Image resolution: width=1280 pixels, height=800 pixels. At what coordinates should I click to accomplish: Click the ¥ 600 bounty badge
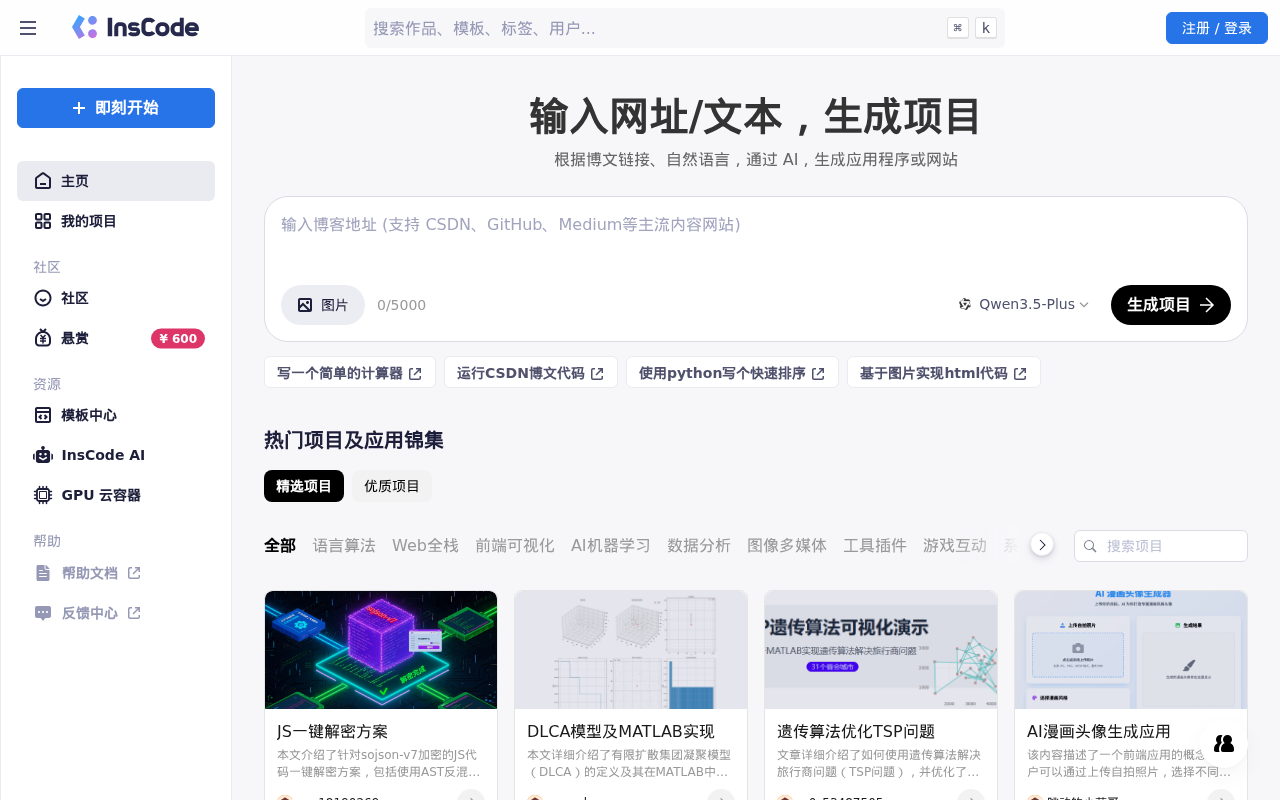pos(178,338)
